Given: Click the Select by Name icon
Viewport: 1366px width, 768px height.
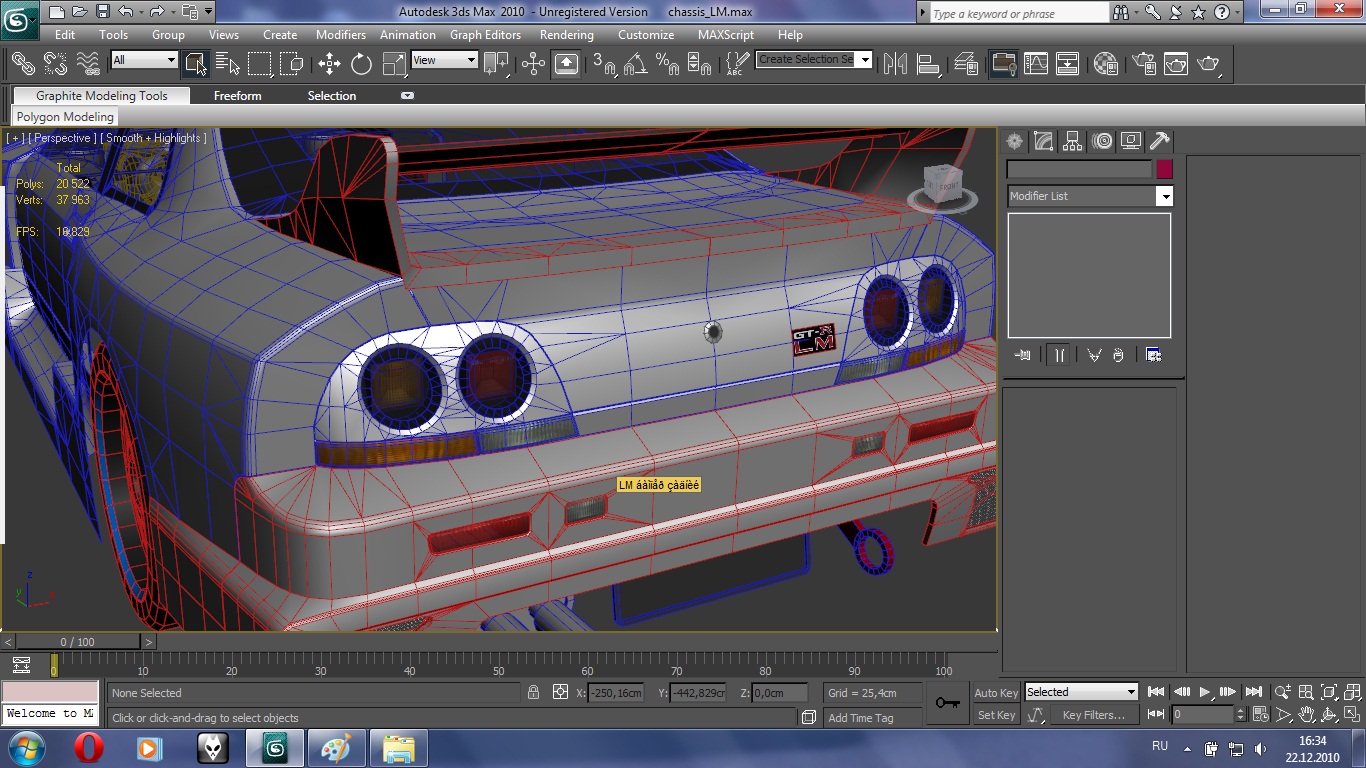Looking at the screenshot, I should [x=227, y=64].
